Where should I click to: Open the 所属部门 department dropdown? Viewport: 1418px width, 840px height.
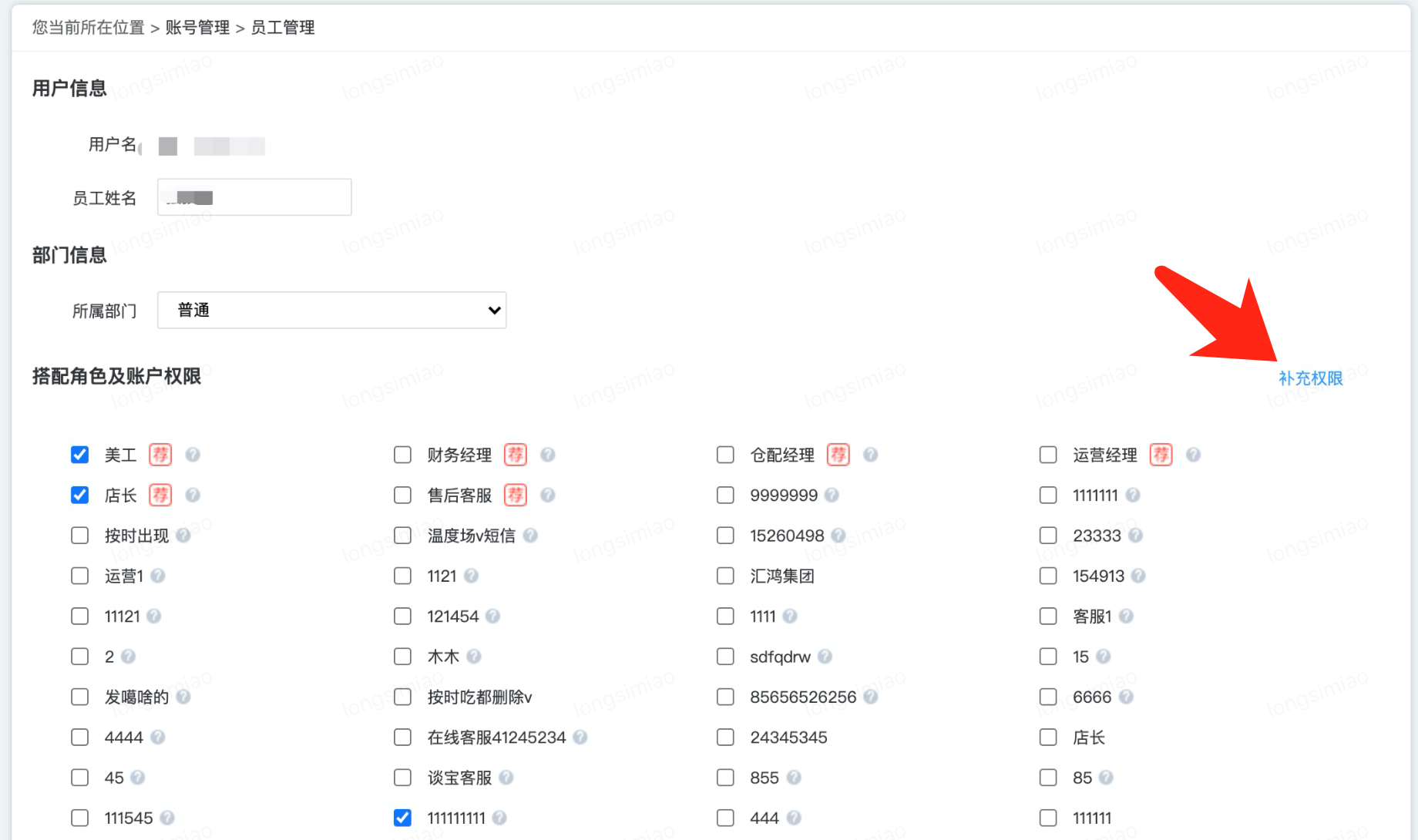pos(331,310)
